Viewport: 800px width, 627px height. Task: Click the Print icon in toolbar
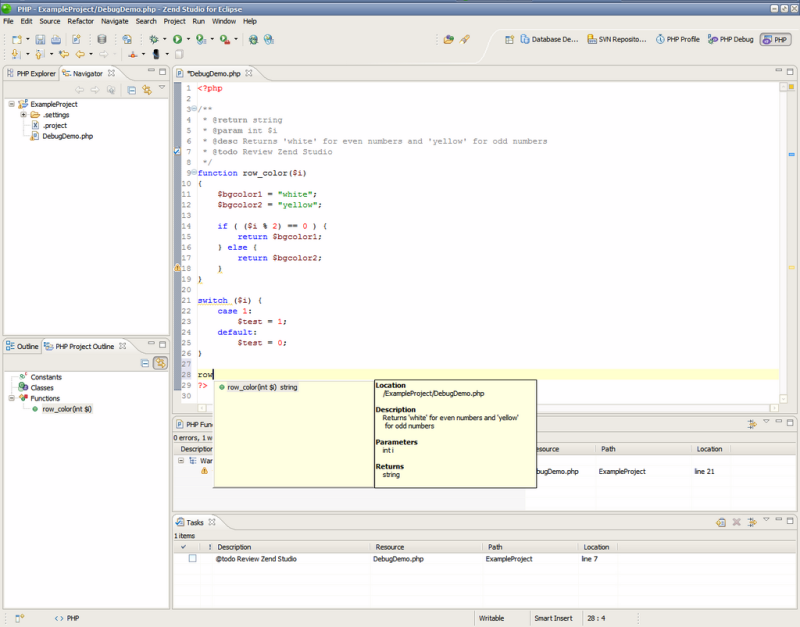[x=56, y=39]
